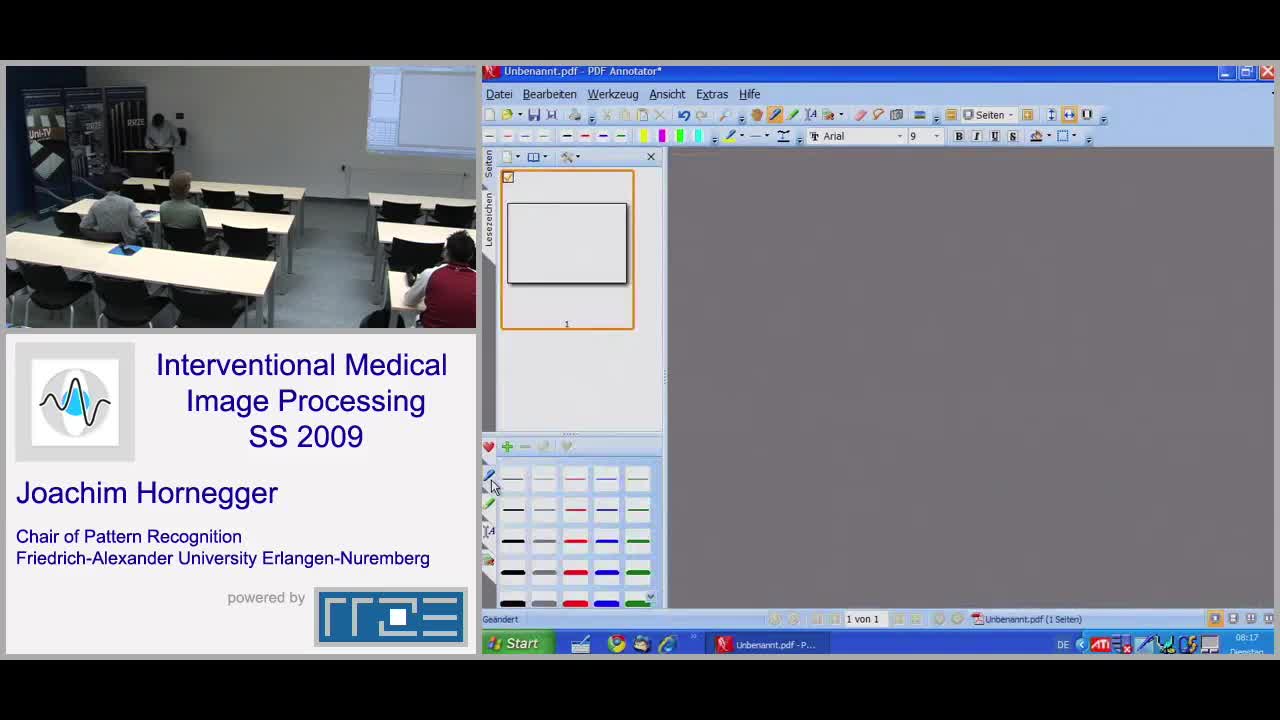The width and height of the screenshot is (1280, 720).
Task: Click the Print icon
Action: pyautogui.click(x=575, y=115)
